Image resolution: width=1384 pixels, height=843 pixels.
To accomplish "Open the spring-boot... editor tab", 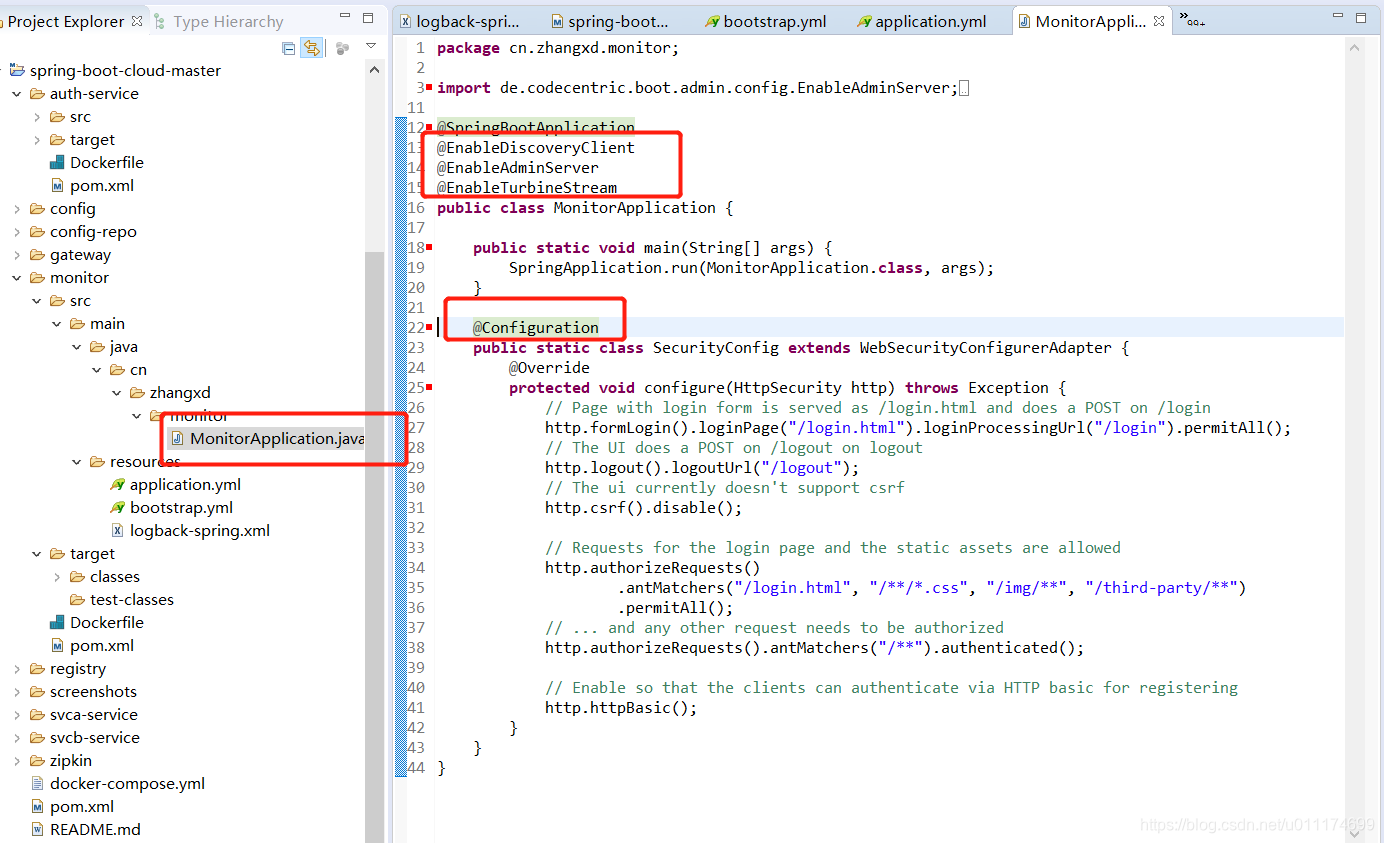I will click(x=610, y=21).
